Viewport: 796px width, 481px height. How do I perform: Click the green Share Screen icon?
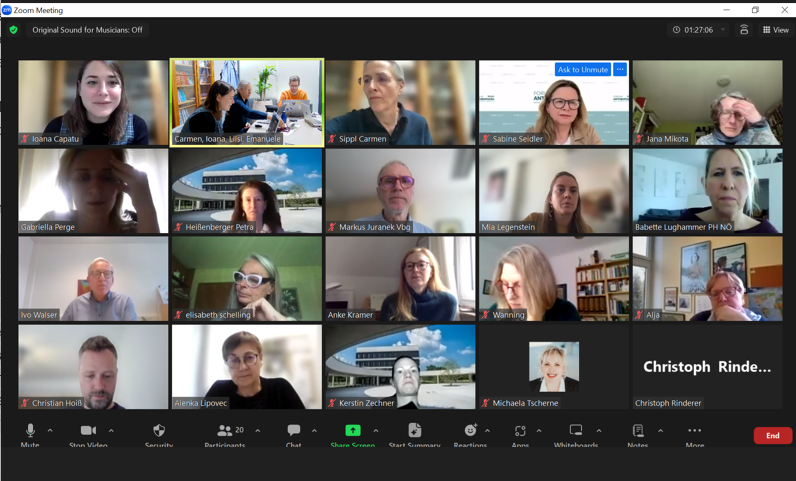[x=353, y=431]
